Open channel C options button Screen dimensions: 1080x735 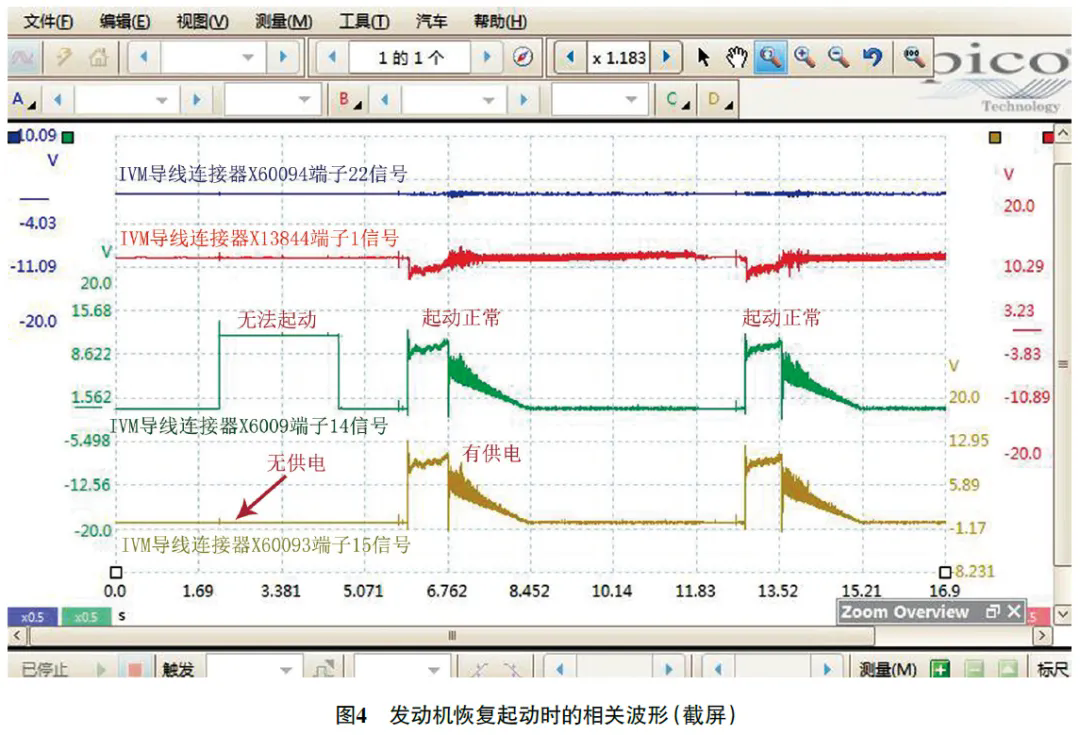(x=677, y=101)
